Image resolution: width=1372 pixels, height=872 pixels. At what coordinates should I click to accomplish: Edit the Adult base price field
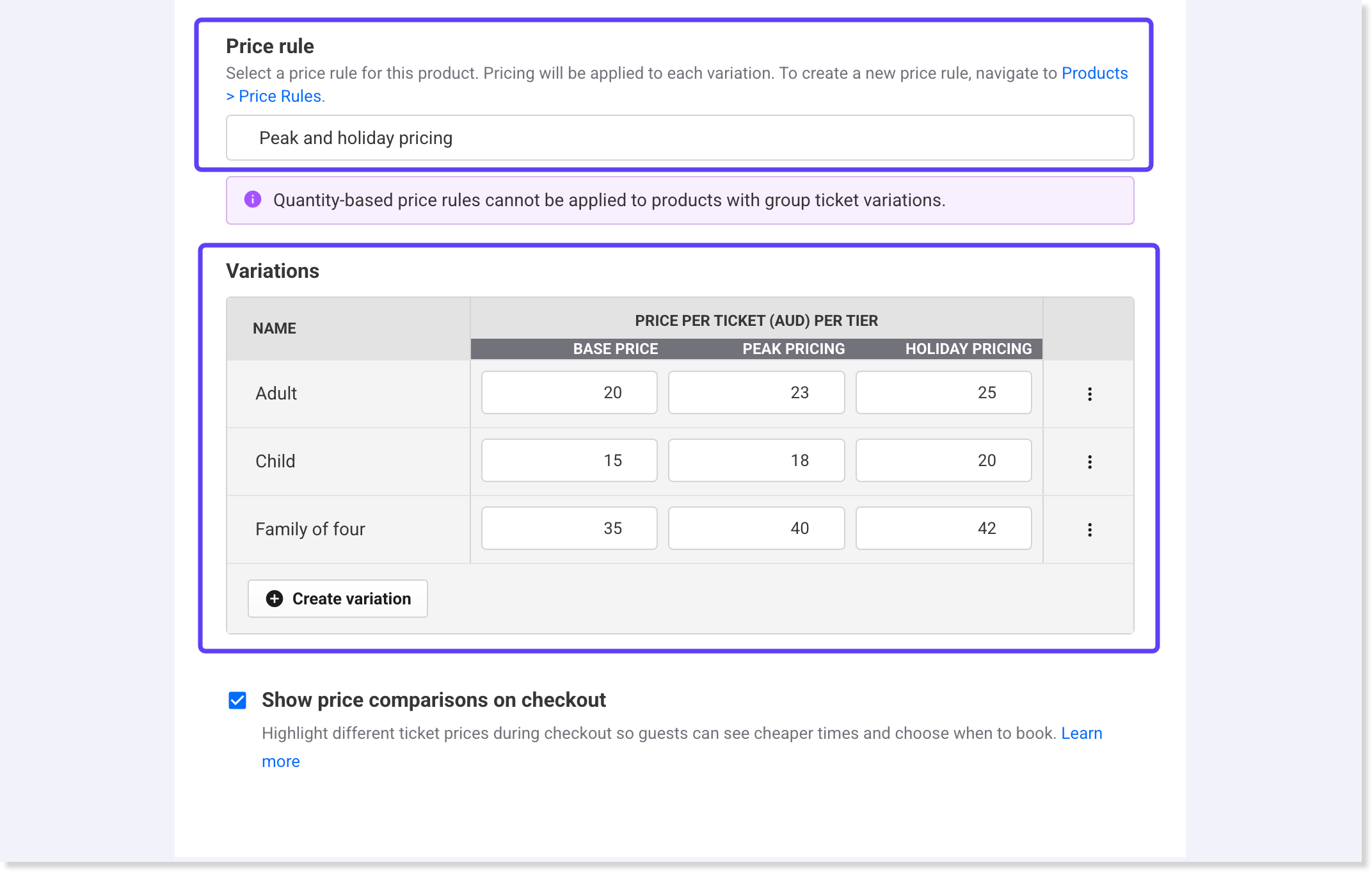pyautogui.click(x=569, y=392)
